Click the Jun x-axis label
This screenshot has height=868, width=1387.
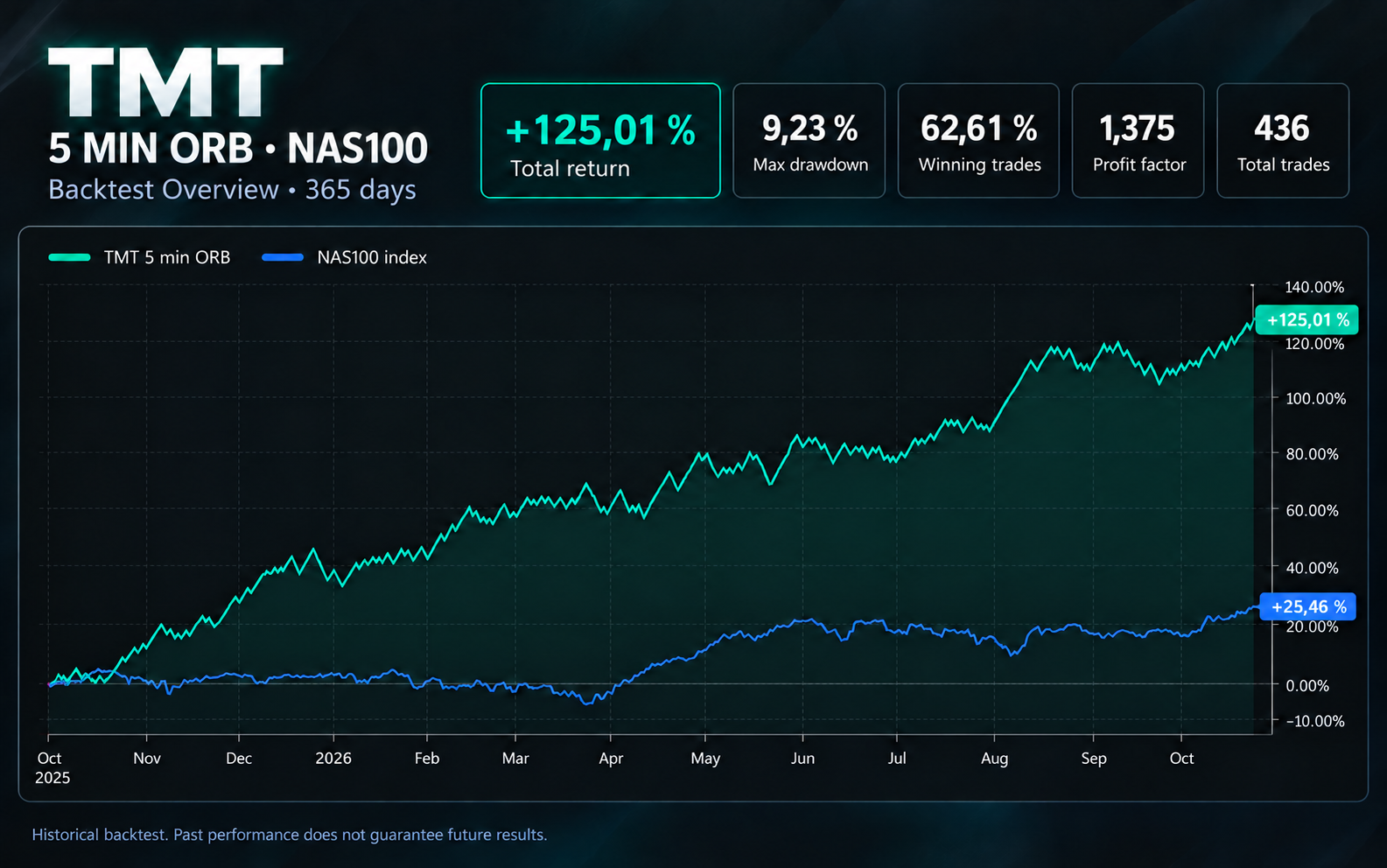(x=802, y=759)
